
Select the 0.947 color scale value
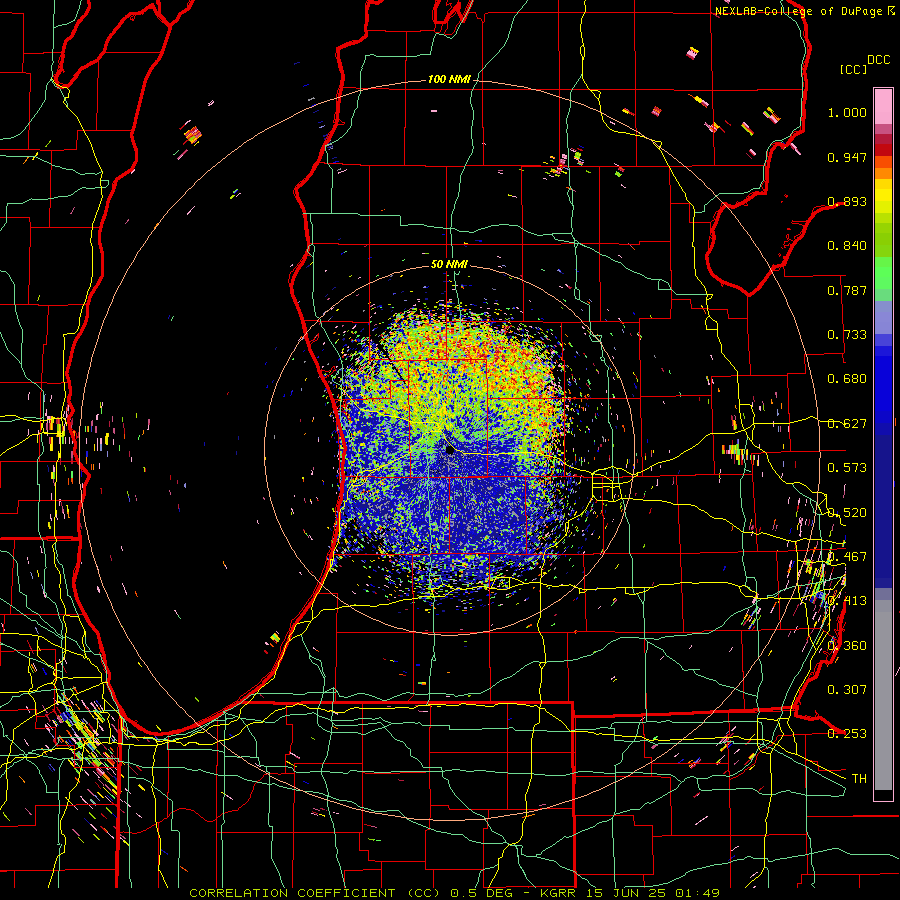pos(847,157)
